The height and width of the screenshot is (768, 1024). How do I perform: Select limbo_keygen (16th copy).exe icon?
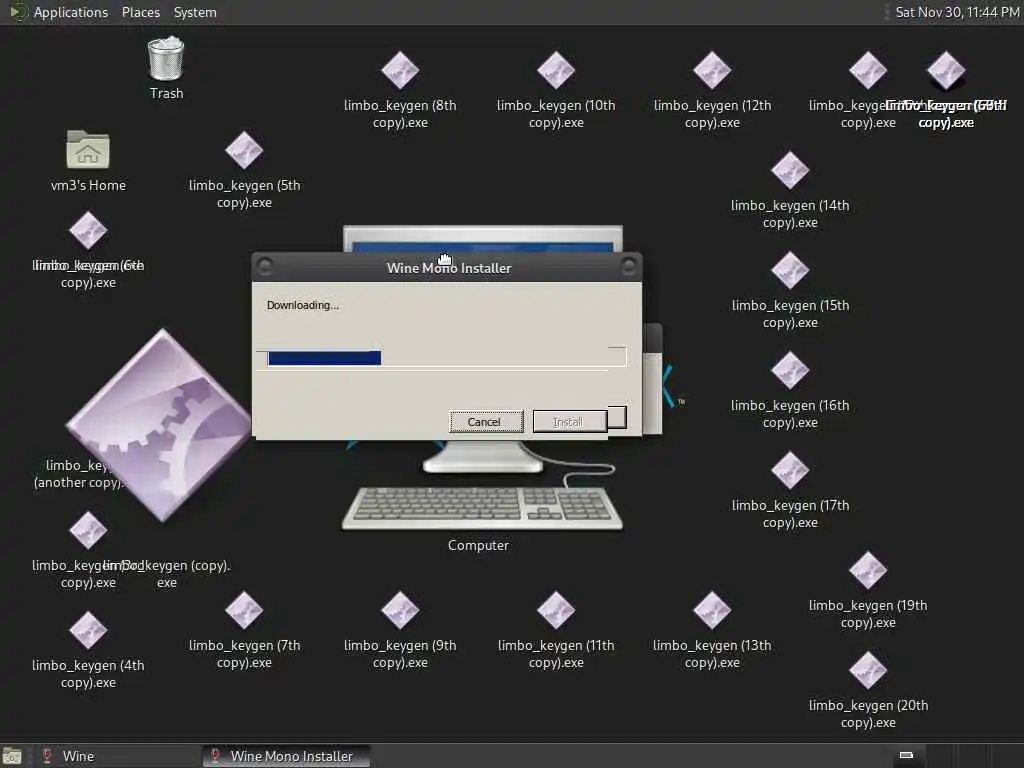790,370
